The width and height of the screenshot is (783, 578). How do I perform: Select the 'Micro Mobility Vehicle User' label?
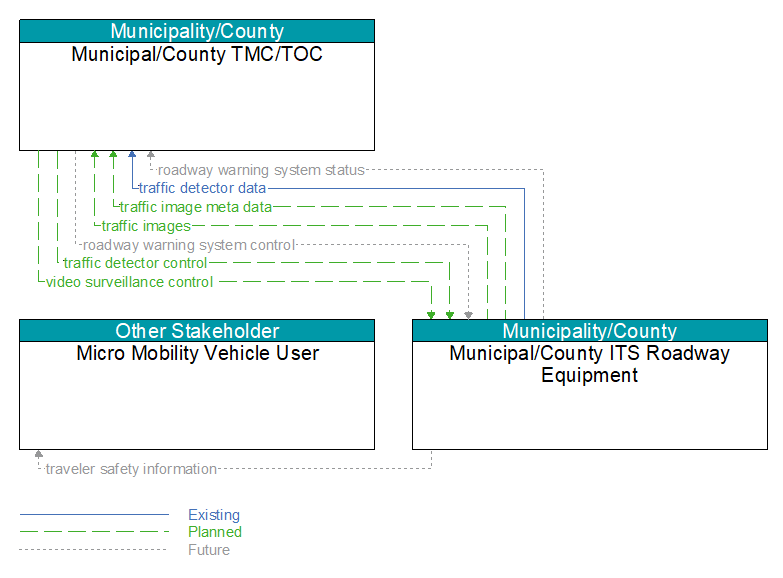(197, 353)
